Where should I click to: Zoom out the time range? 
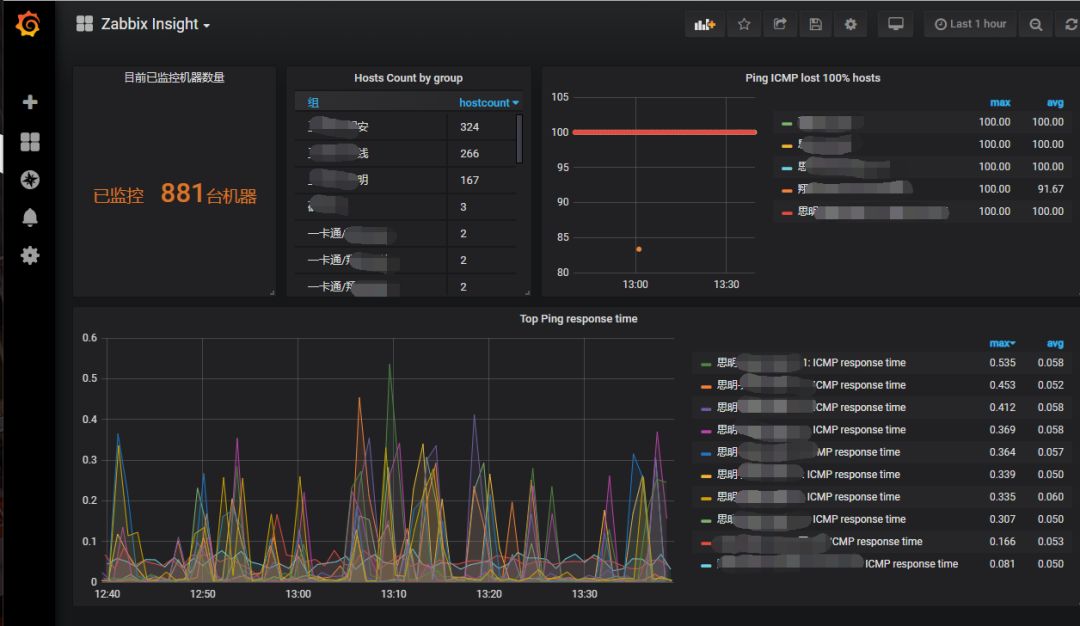coord(1035,24)
